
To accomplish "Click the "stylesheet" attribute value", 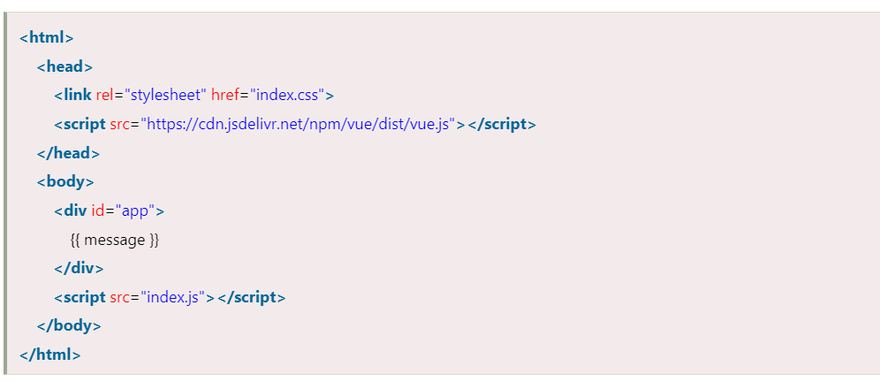I will tap(166, 95).
